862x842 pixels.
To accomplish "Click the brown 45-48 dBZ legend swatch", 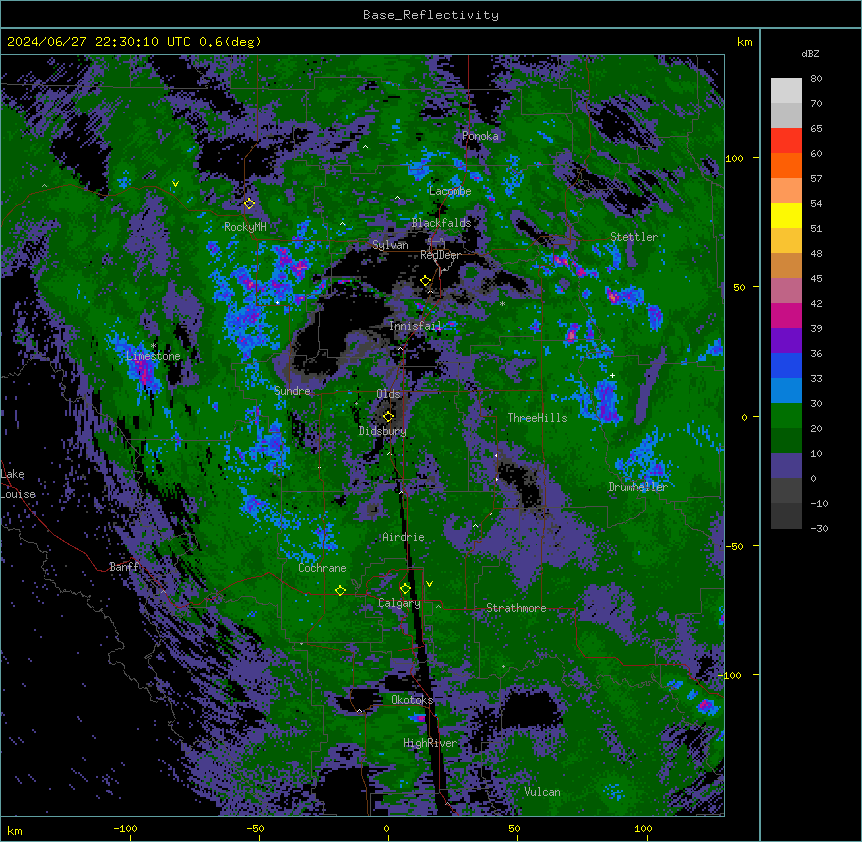I will 786,265.
